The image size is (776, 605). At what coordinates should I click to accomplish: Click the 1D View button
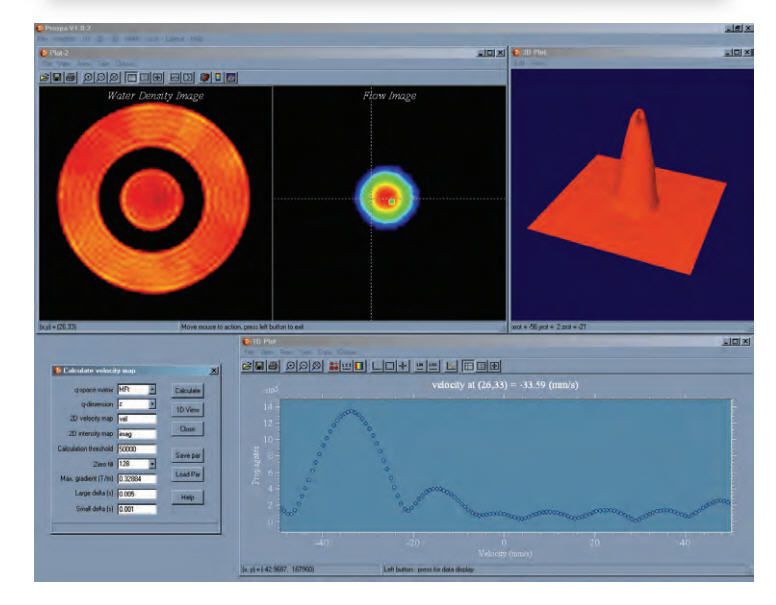[x=188, y=409]
